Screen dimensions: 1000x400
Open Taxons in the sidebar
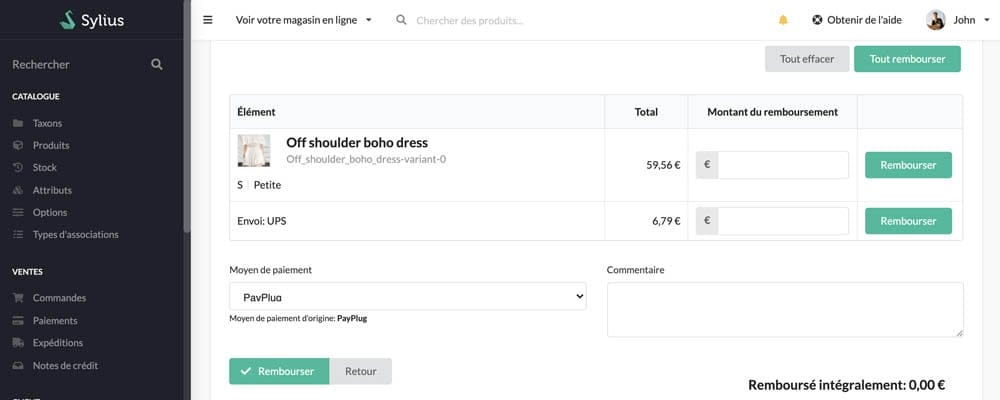(x=47, y=123)
